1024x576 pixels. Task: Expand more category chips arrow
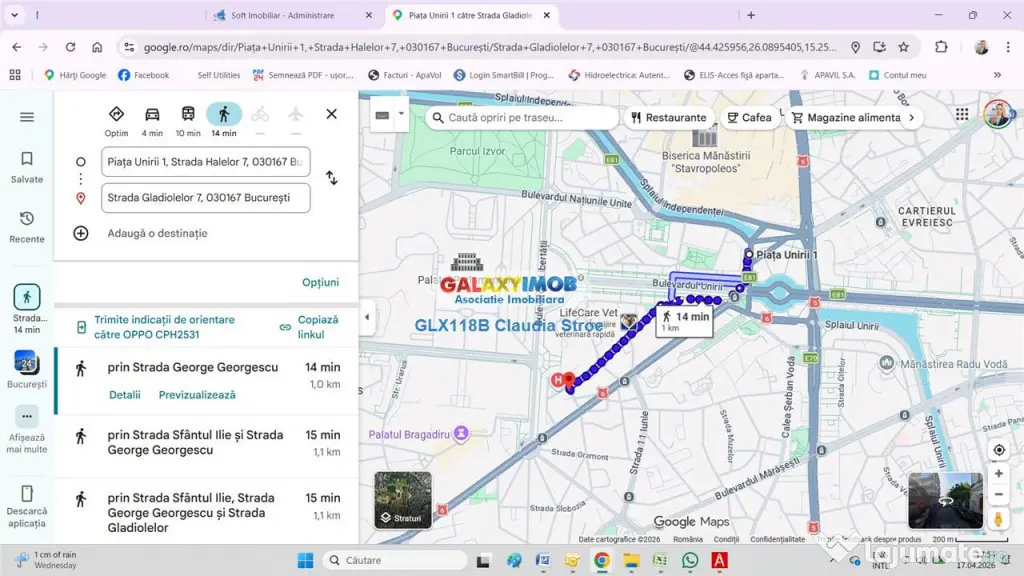pyautogui.click(x=912, y=118)
